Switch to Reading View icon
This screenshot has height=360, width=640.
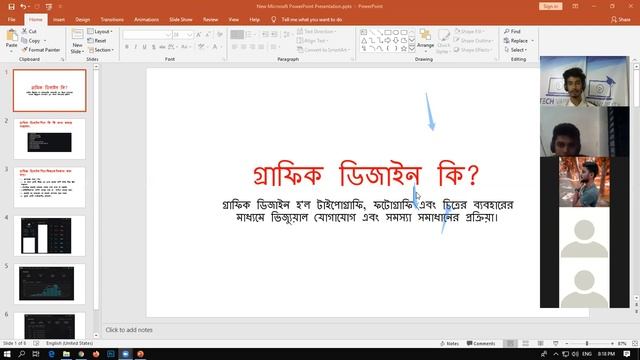coord(540,344)
